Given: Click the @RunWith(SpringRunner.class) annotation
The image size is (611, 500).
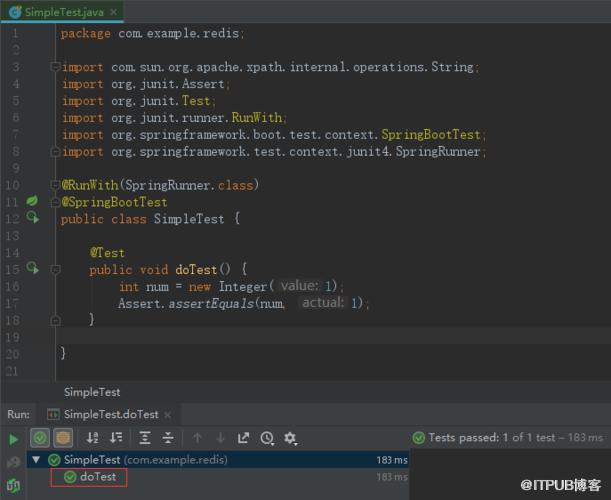Looking at the screenshot, I should (160, 185).
